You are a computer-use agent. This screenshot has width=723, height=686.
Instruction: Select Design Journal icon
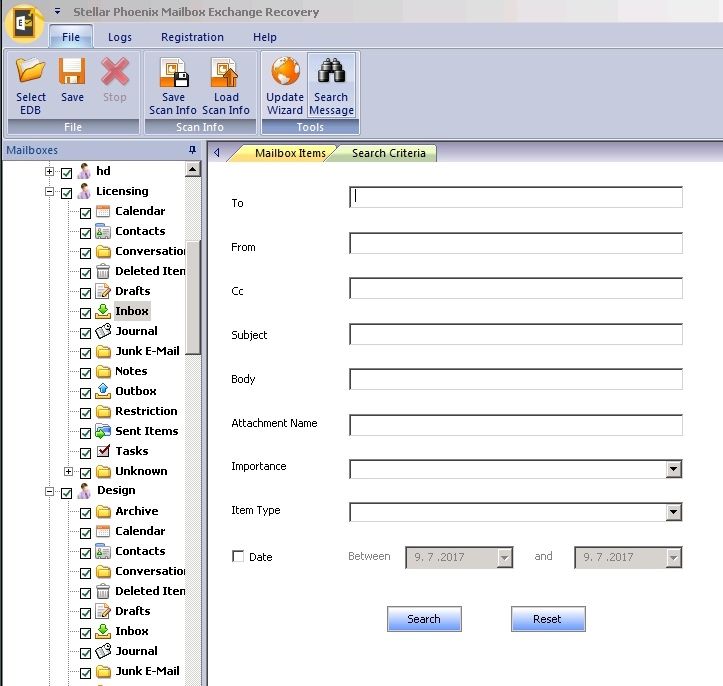coord(103,651)
